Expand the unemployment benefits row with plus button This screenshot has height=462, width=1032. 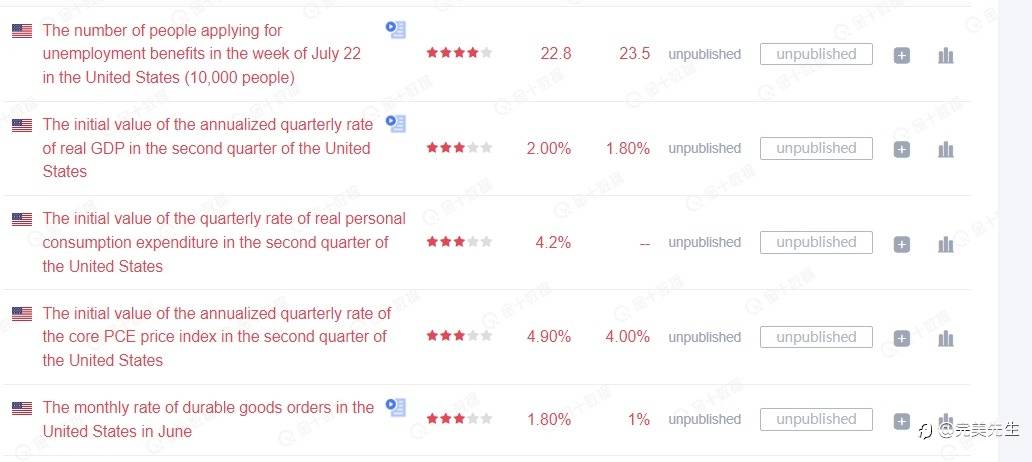point(901,55)
